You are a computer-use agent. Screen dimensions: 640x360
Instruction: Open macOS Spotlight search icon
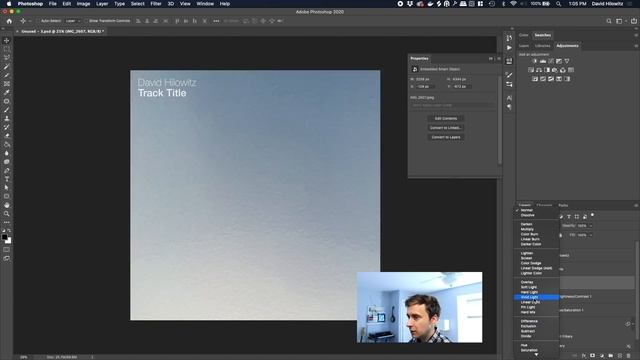coord(558,4)
